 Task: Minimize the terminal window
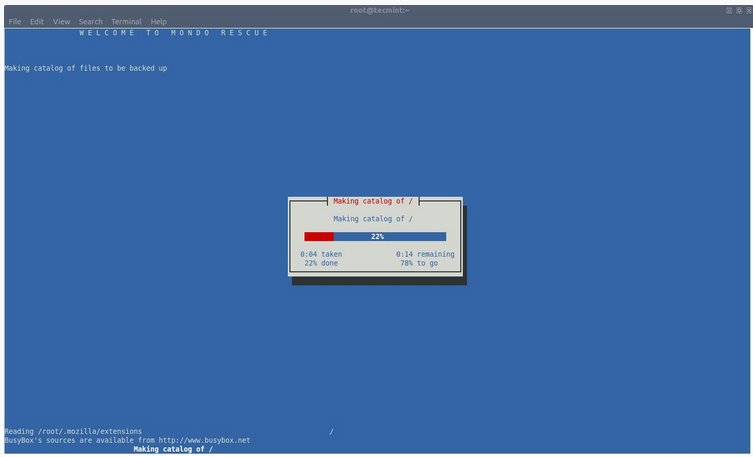point(729,9)
